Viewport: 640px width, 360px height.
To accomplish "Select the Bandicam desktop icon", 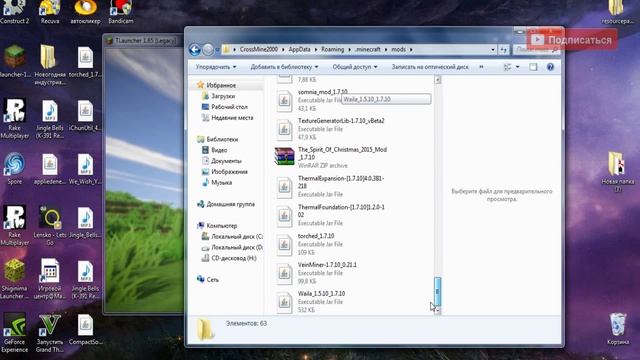I will pyautogui.click(x=121, y=13).
